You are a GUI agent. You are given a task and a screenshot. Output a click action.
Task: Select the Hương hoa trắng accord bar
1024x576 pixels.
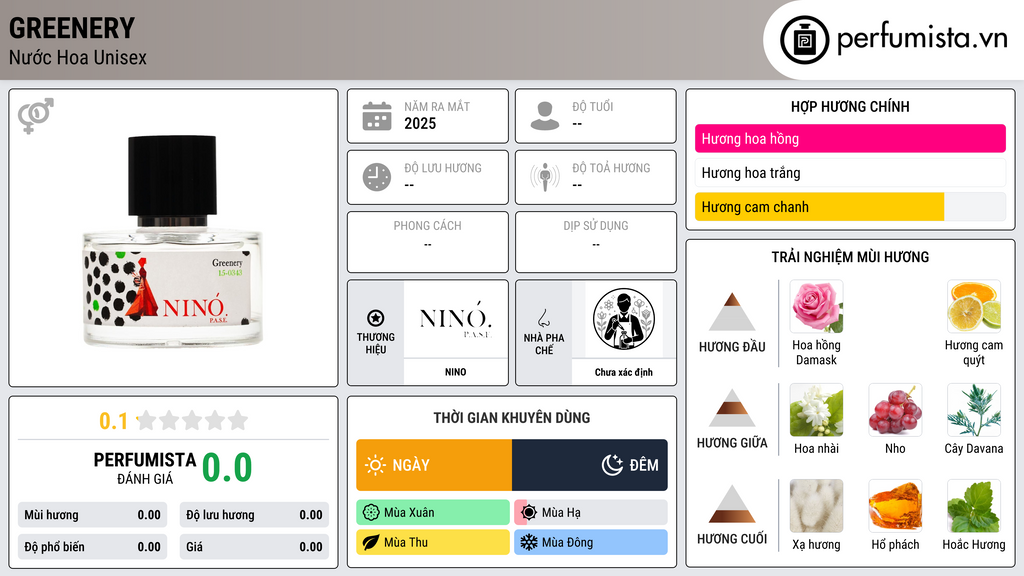[850, 173]
